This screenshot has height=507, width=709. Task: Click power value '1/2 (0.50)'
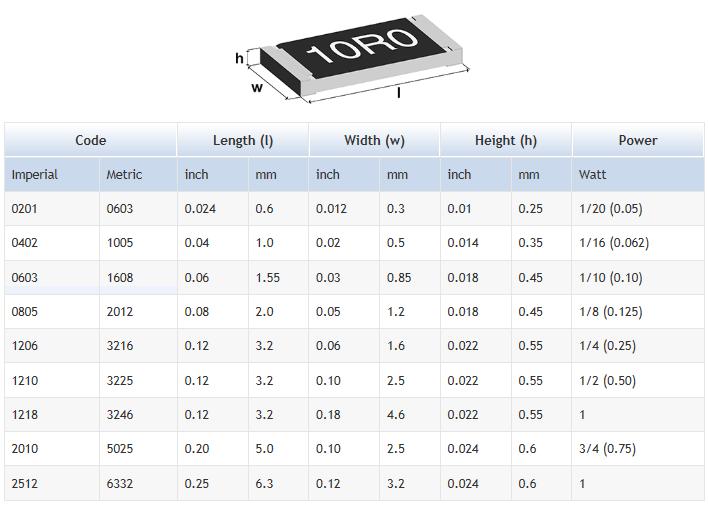(x=607, y=380)
